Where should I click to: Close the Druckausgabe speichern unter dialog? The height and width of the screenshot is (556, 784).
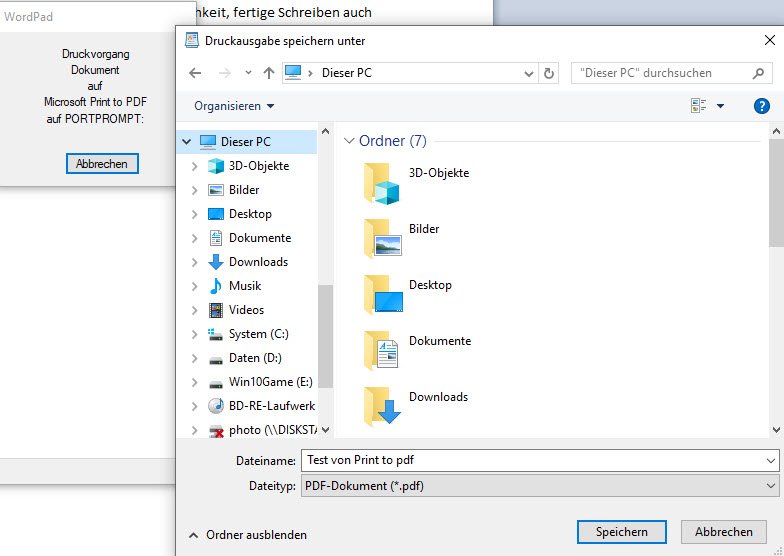tap(770, 40)
